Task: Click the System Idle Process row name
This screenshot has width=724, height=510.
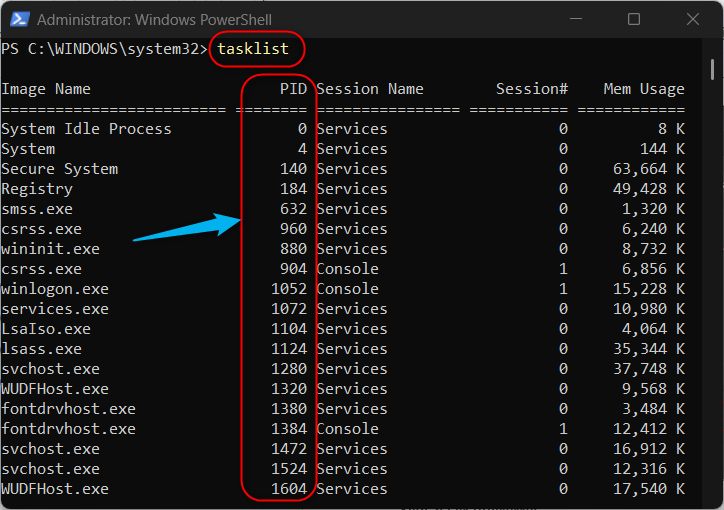Action: [86, 129]
